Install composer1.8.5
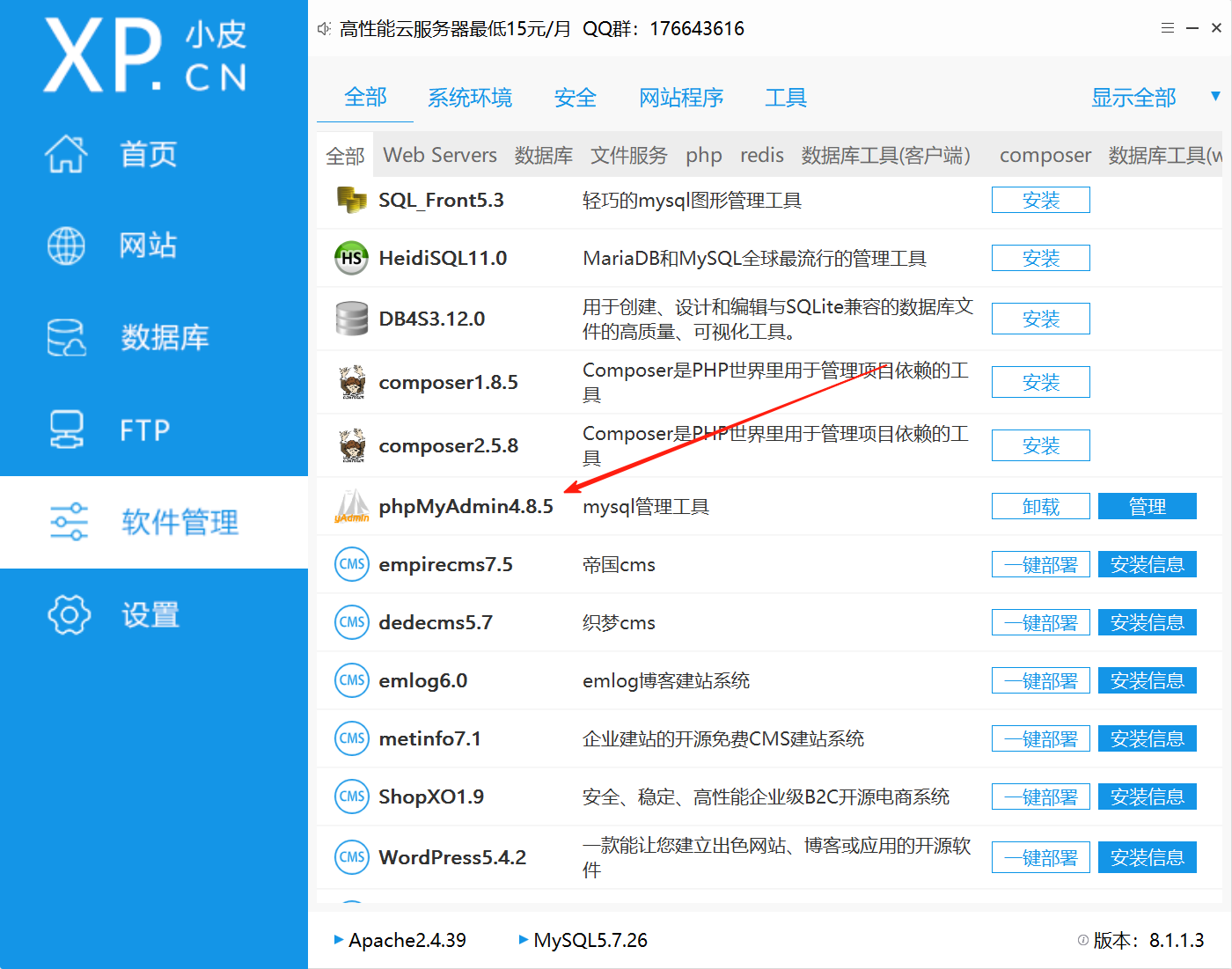This screenshot has width=1232, height=969. [x=1041, y=382]
